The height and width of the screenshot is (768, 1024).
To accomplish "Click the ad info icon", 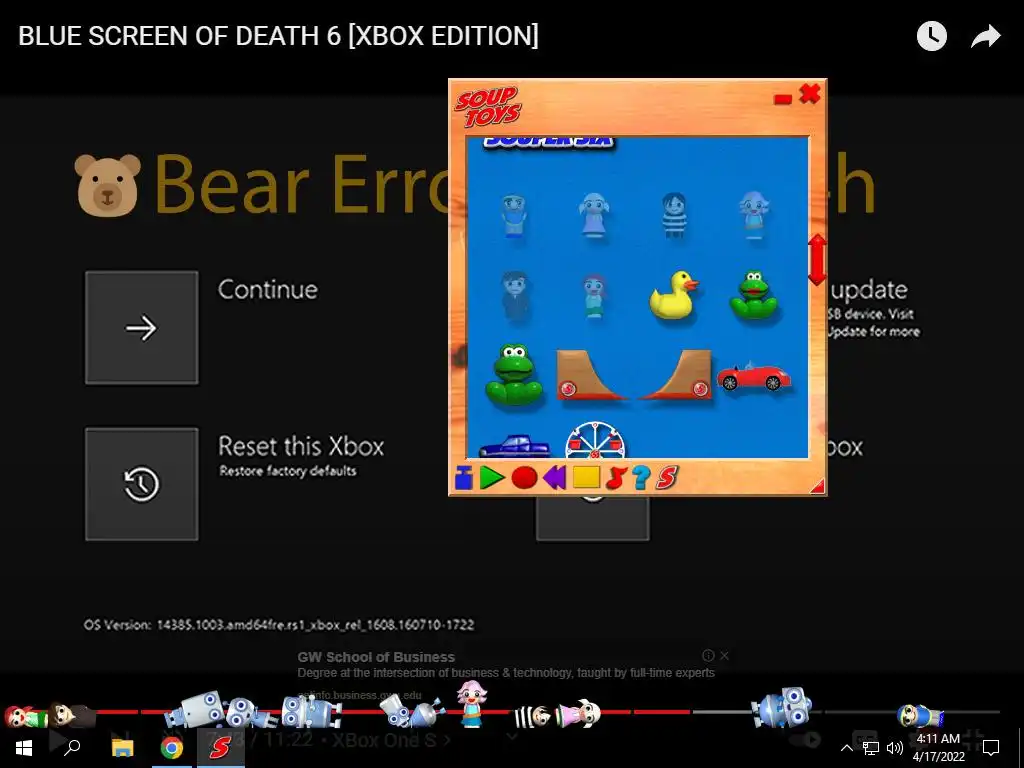I will pos(708,655).
